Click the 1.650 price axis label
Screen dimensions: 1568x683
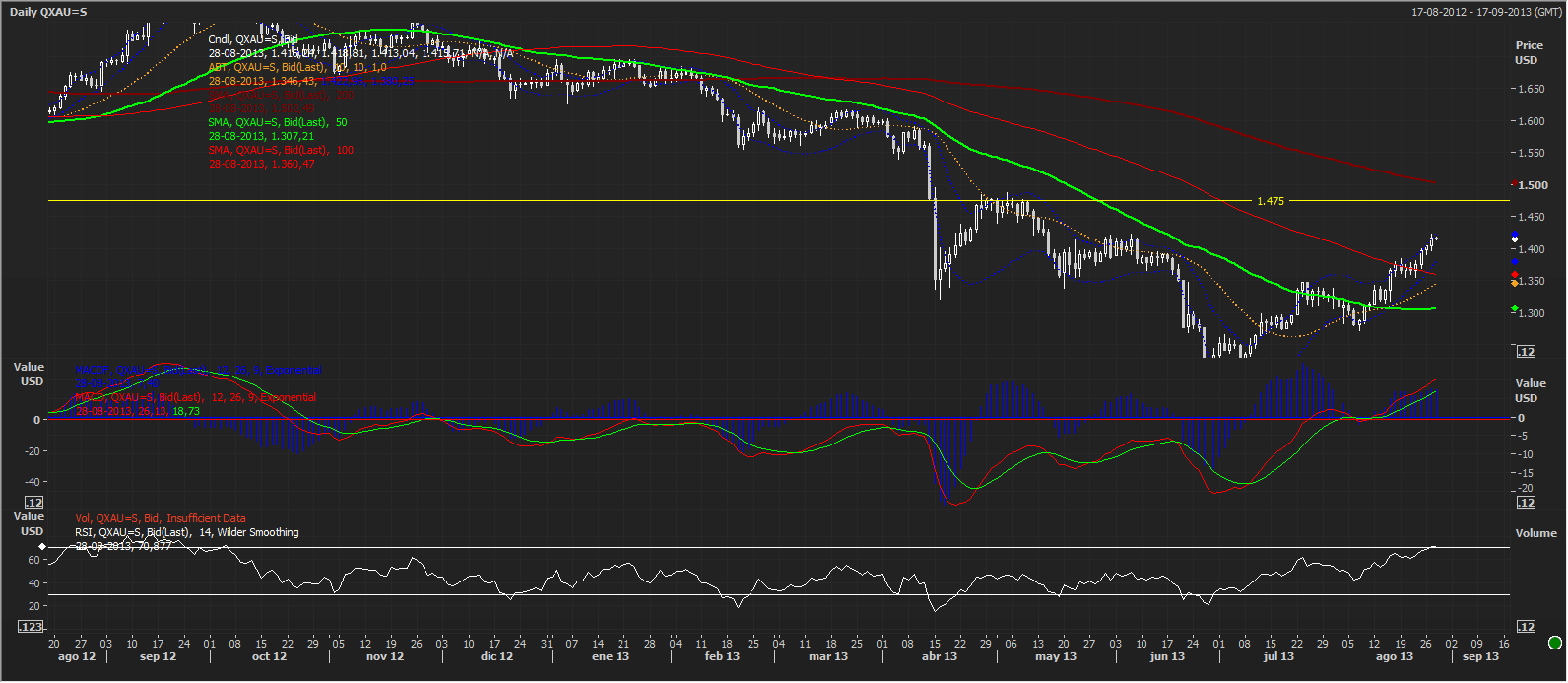click(1531, 89)
